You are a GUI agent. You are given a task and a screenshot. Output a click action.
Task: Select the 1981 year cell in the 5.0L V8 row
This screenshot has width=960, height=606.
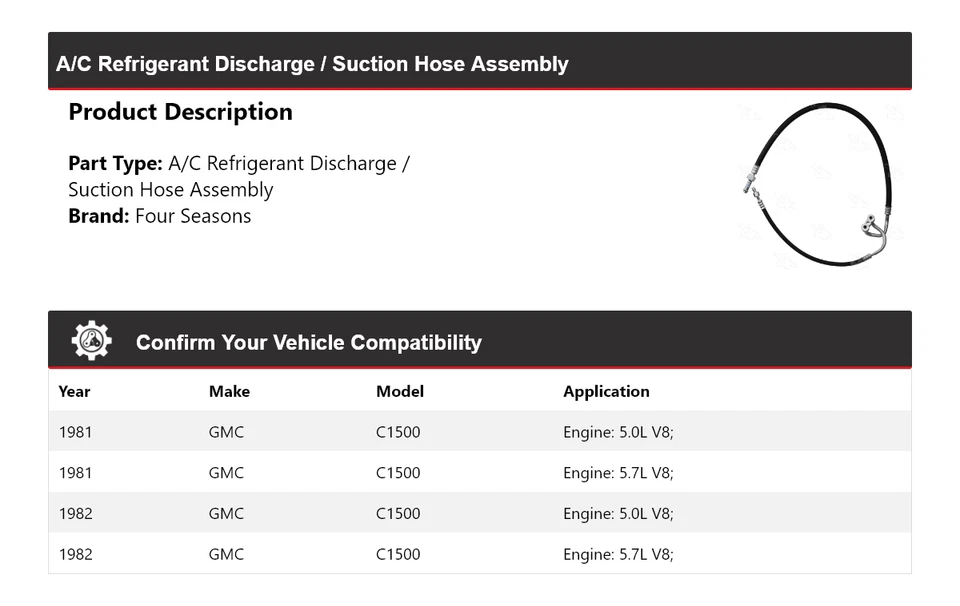[75, 432]
